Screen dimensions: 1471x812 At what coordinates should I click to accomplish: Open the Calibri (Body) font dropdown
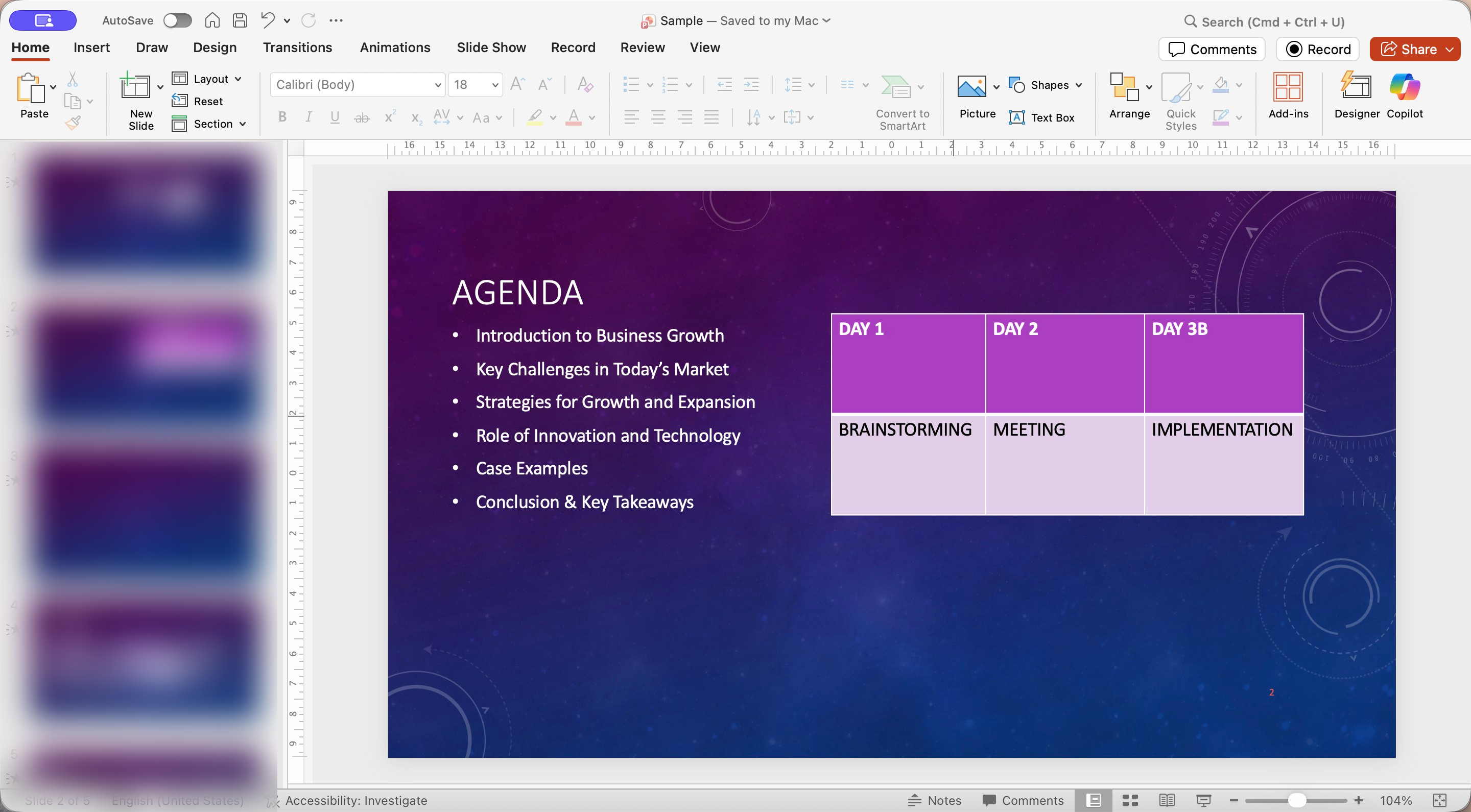[x=437, y=85]
